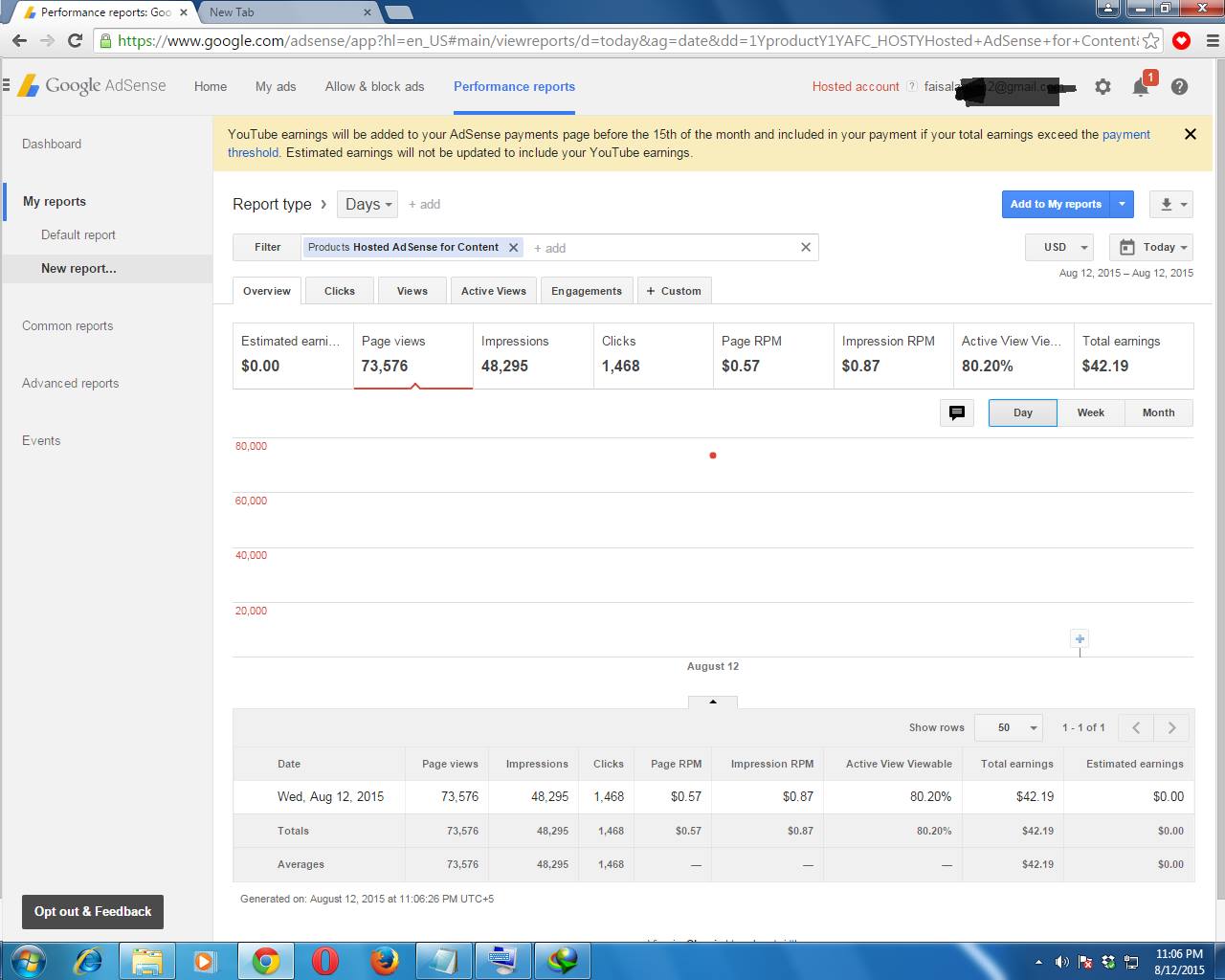The height and width of the screenshot is (980, 1225).
Task: Click the Google AdSense logo
Action: tap(92, 85)
